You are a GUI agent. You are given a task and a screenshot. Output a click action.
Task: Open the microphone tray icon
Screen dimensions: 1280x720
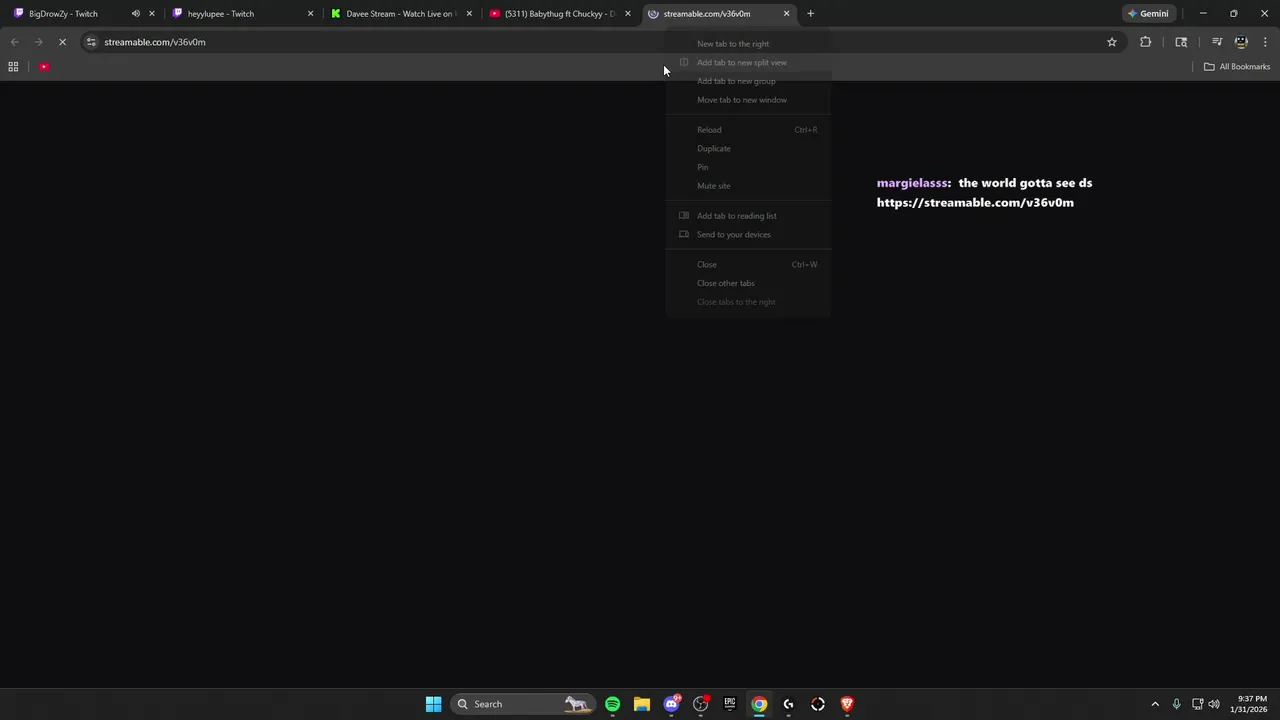click(x=1176, y=704)
